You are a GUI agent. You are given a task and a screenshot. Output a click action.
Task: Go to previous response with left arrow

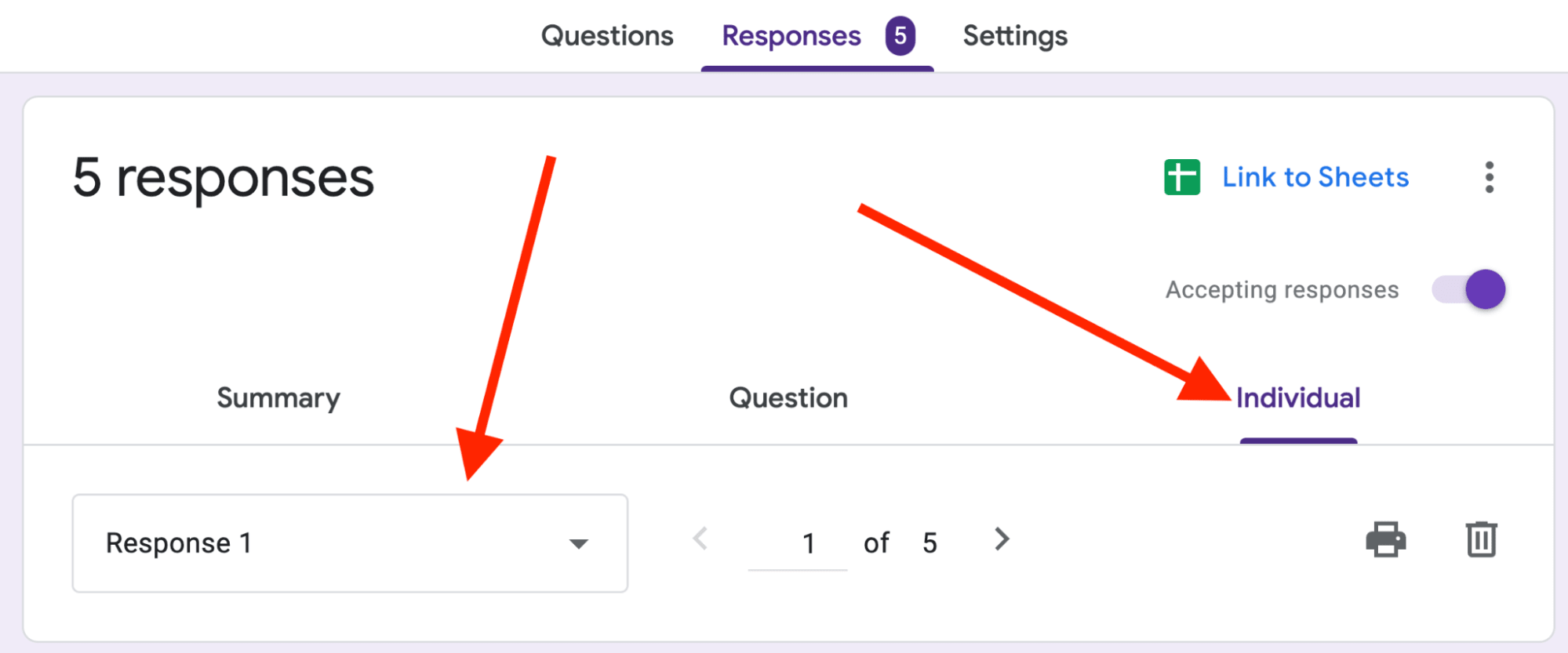tap(700, 540)
